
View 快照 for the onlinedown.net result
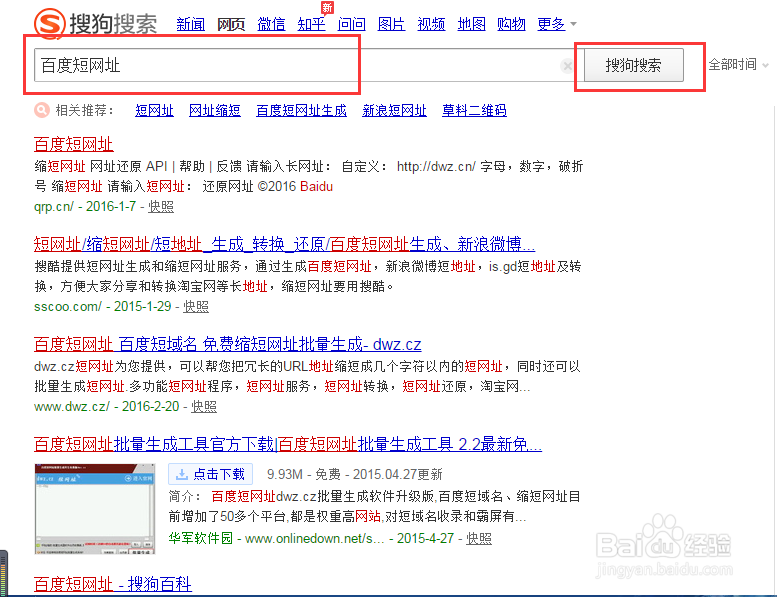click(x=479, y=539)
